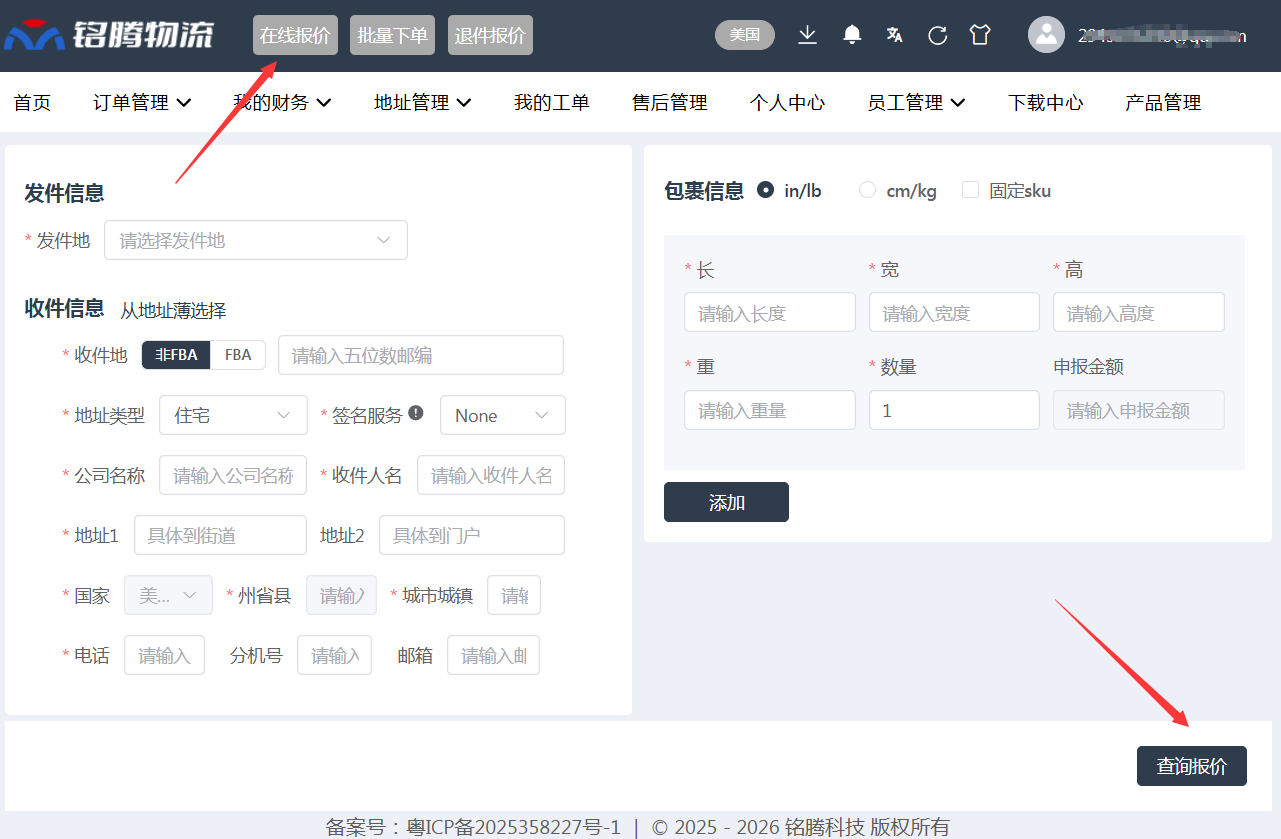
Task: Click the 铭腾物流 logo
Action: tap(110, 35)
